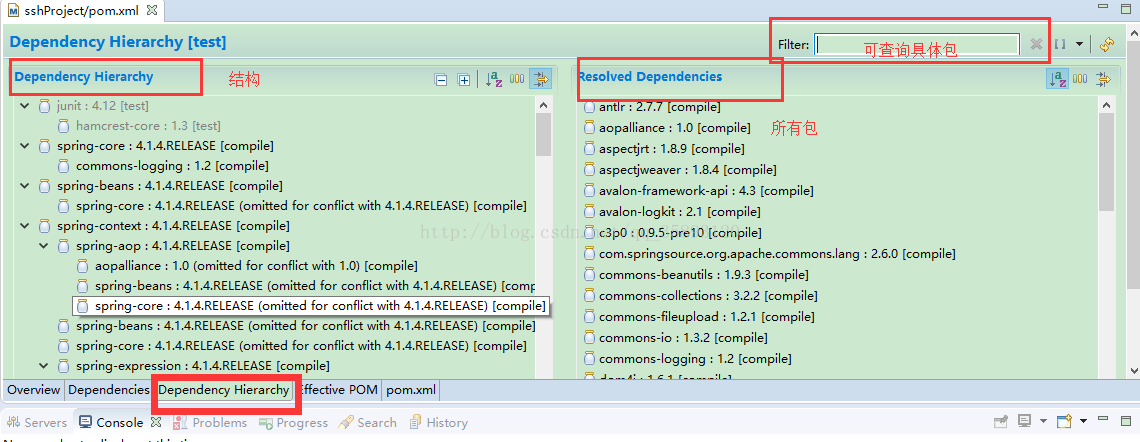Collapse the top-level spring-beans : 4.1.4.RELEASE node

25,186
